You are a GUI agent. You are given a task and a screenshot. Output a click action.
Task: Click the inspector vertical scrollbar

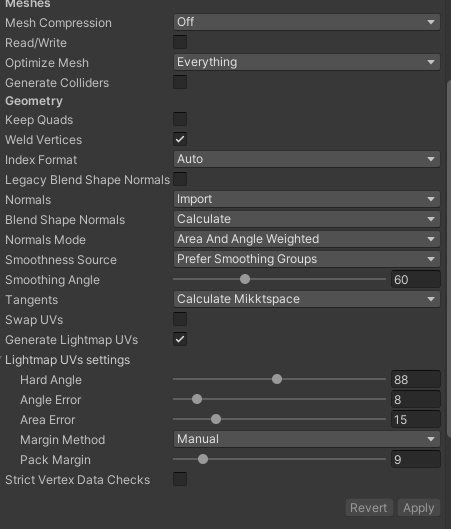(449, 258)
